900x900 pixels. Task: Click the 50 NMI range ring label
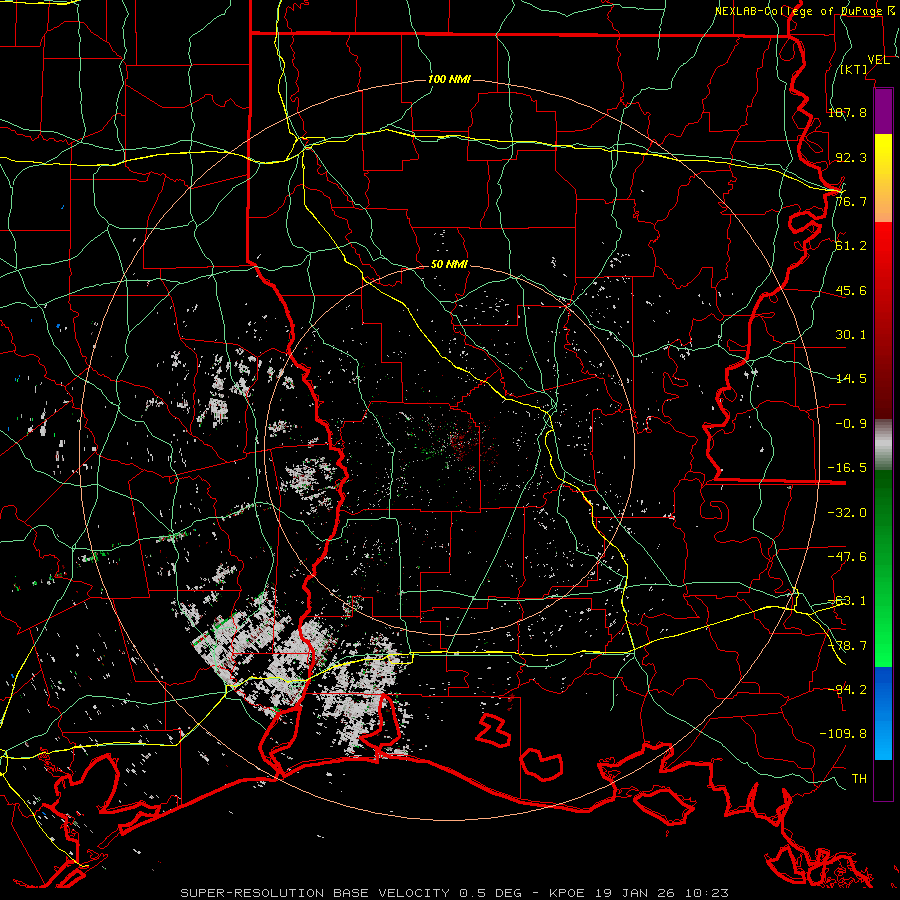pyautogui.click(x=449, y=265)
